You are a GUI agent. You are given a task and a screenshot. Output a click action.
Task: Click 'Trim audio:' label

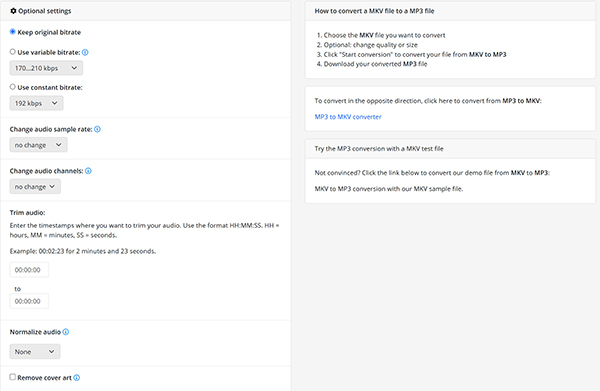27,212
